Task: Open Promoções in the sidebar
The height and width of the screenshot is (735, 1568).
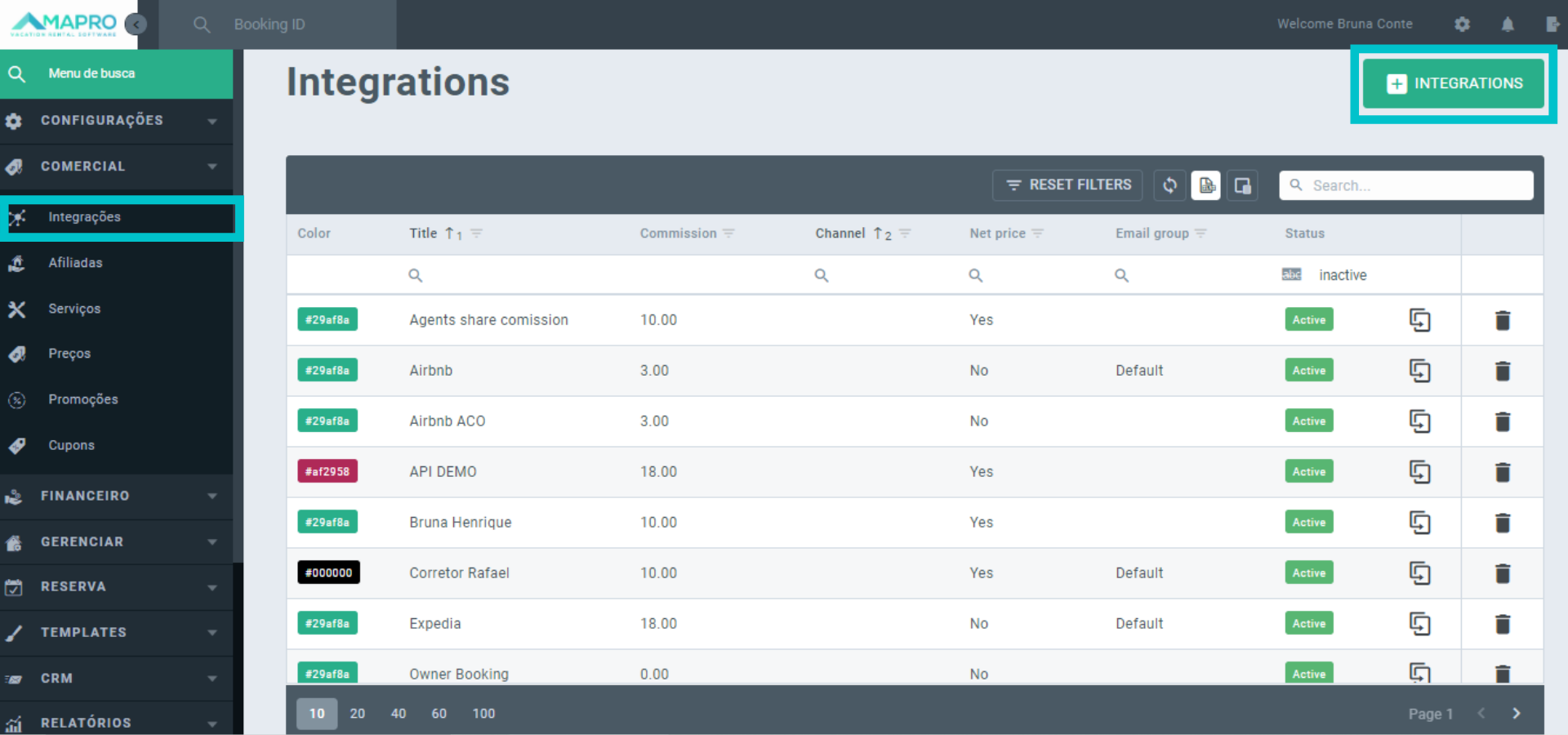Action: tap(82, 399)
